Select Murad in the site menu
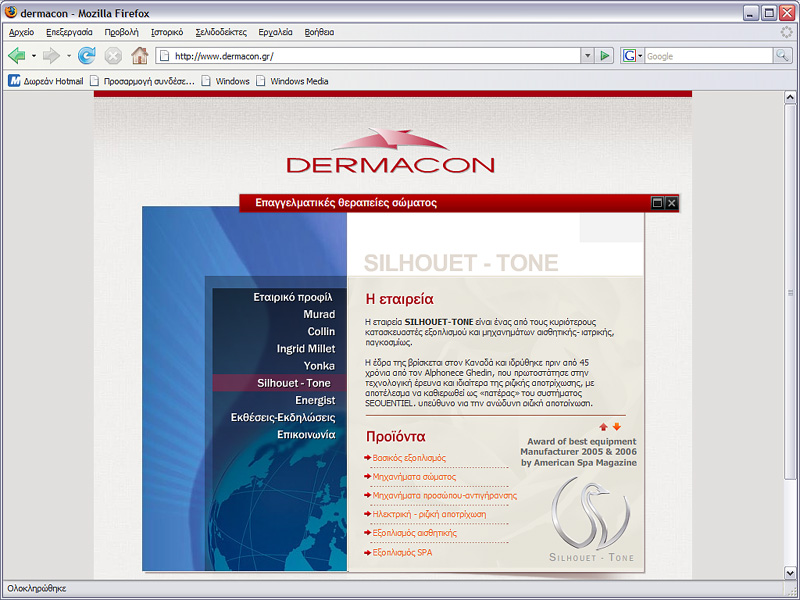Image resolution: width=800 pixels, height=600 pixels. [x=319, y=314]
